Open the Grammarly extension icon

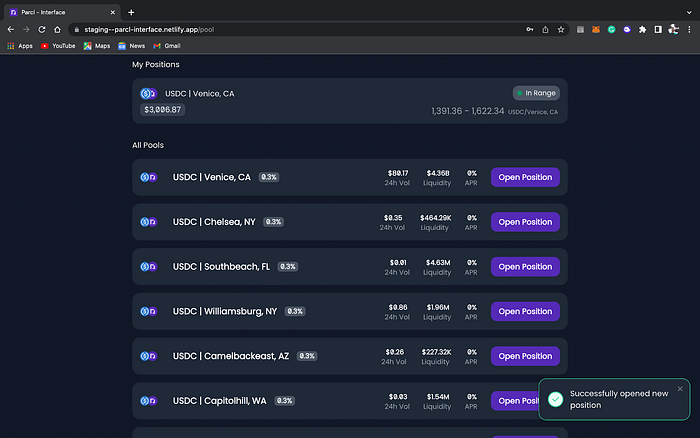pyautogui.click(x=611, y=29)
